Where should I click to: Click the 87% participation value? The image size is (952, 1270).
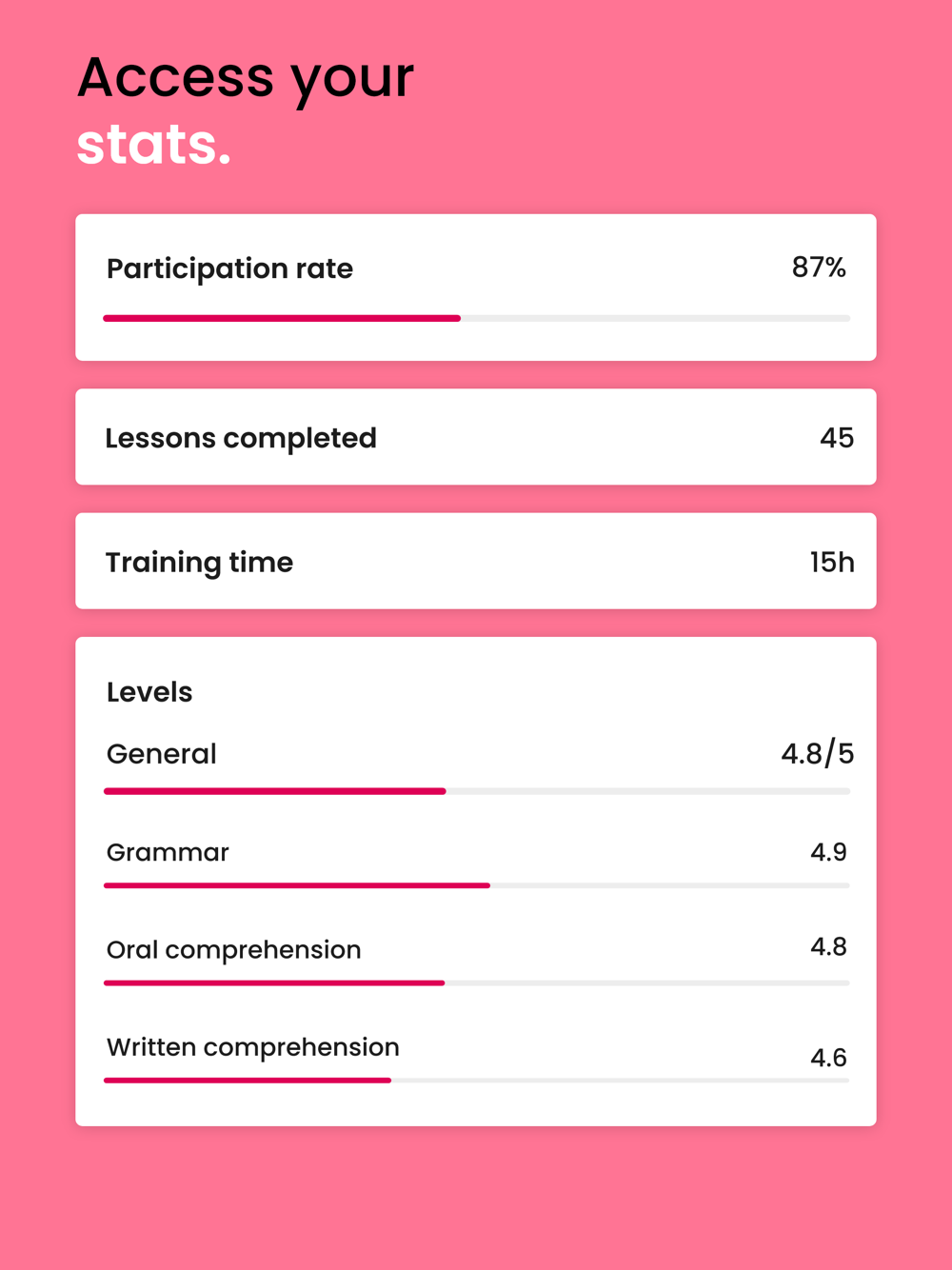point(819,268)
